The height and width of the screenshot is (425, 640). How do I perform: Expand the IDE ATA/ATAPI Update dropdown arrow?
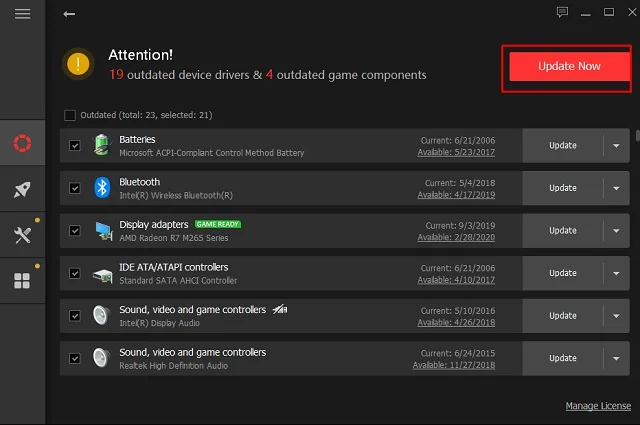(x=616, y=273)
